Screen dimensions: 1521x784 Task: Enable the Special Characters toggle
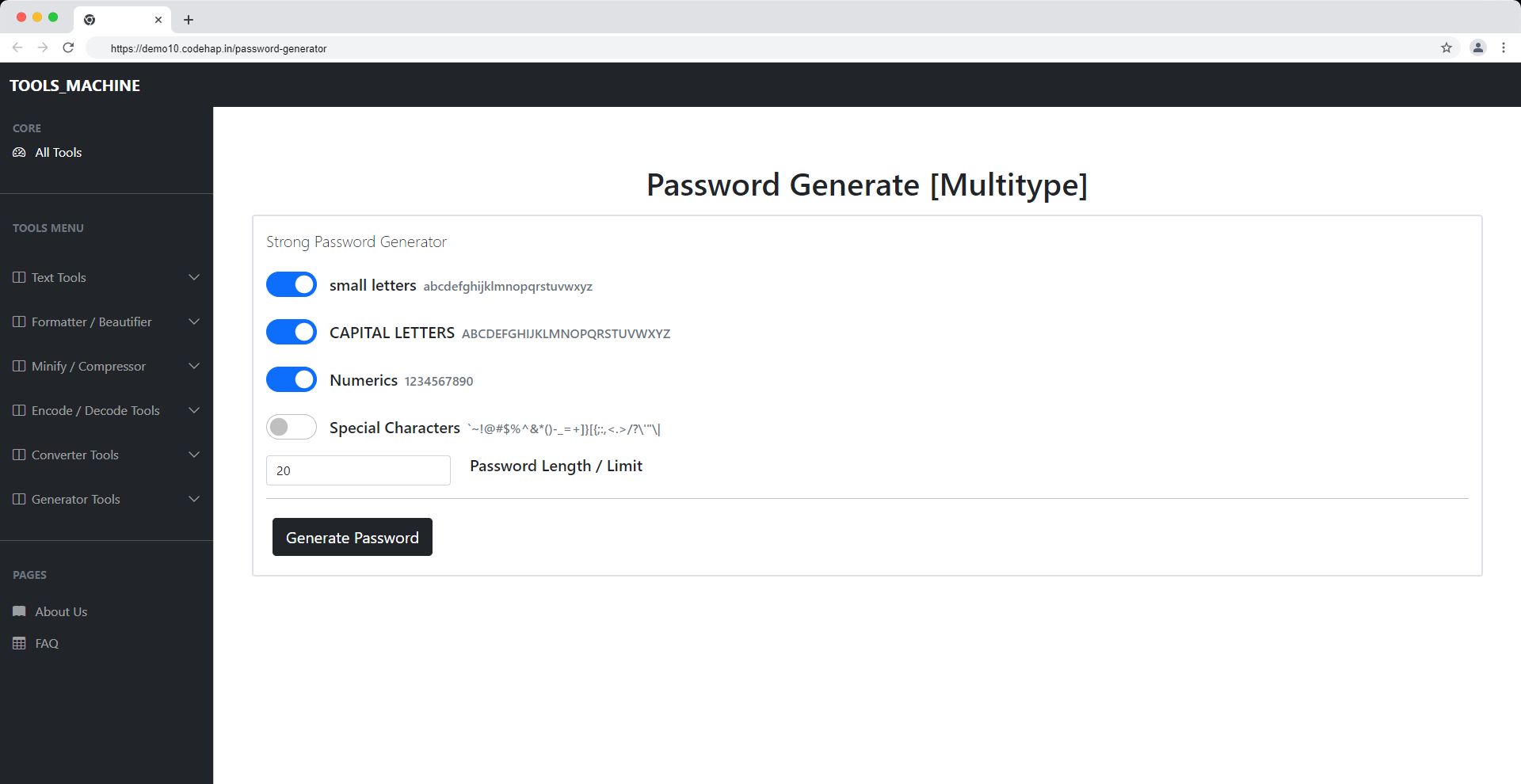[292, 428]
